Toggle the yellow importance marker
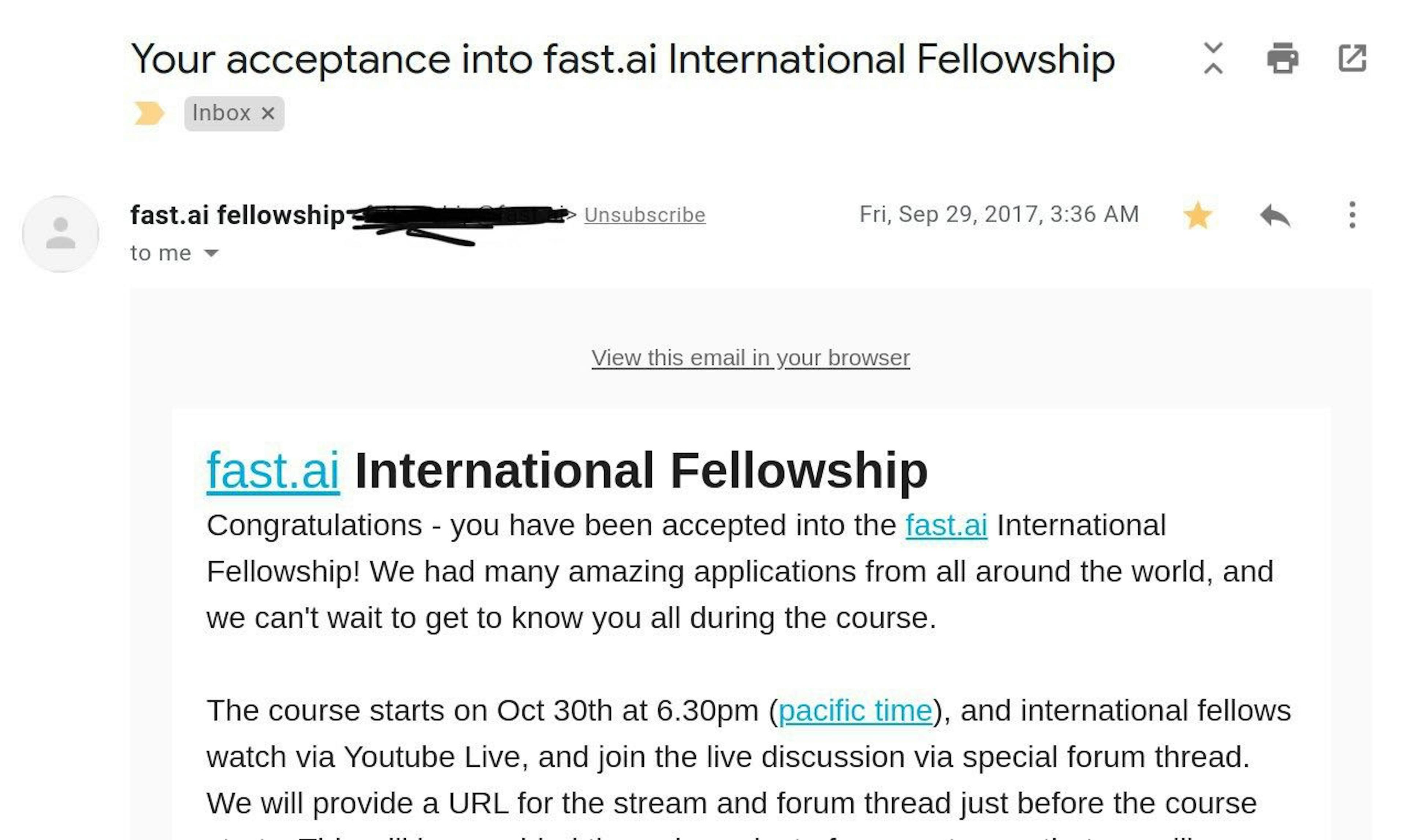The height and width of the screenshot is (840, 1406). 149,113
